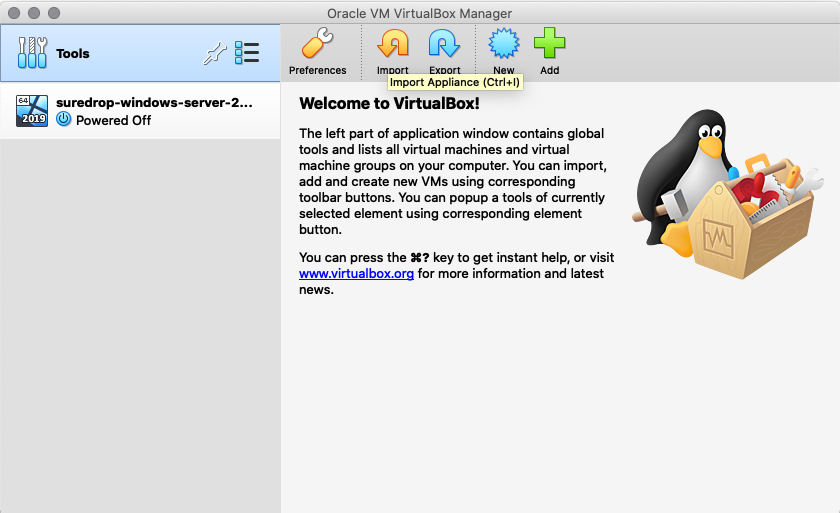Click the Powered Off status text
The height and width of the screenshot is (513, 840).
point(114,120)
